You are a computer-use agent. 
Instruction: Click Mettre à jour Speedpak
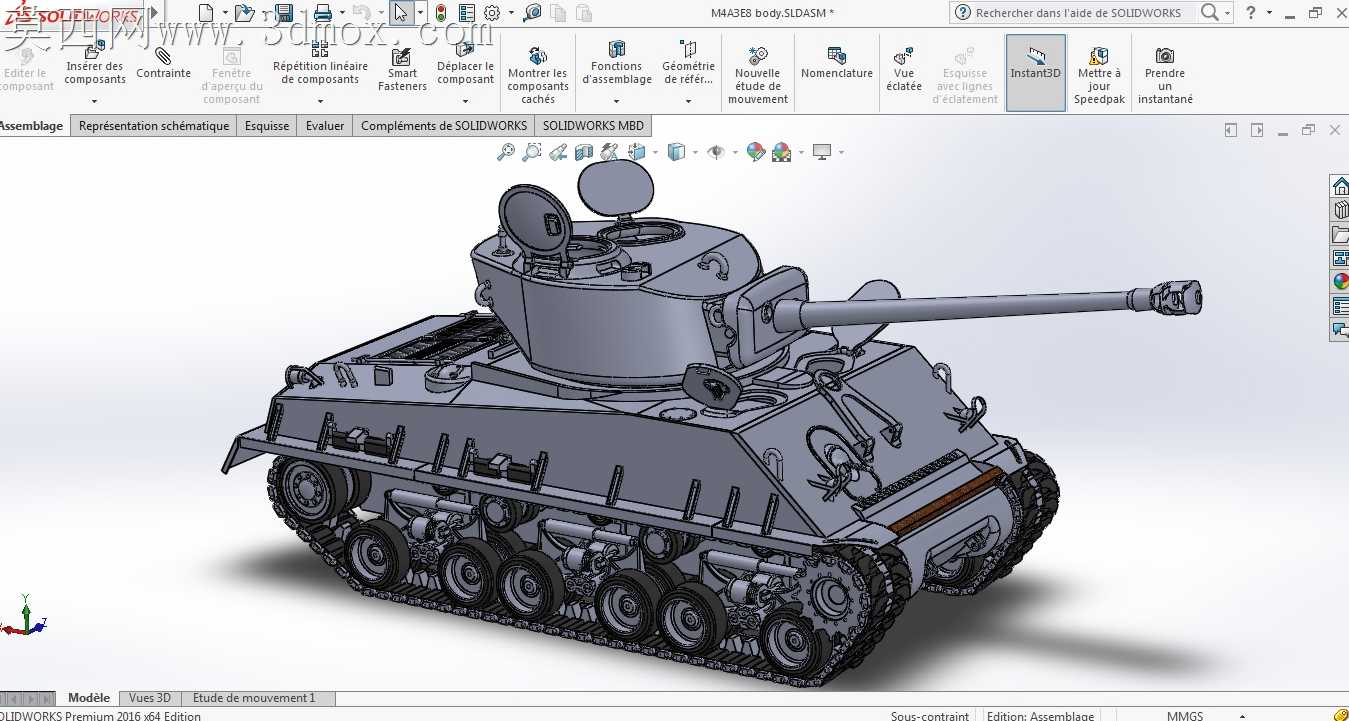1099,74
